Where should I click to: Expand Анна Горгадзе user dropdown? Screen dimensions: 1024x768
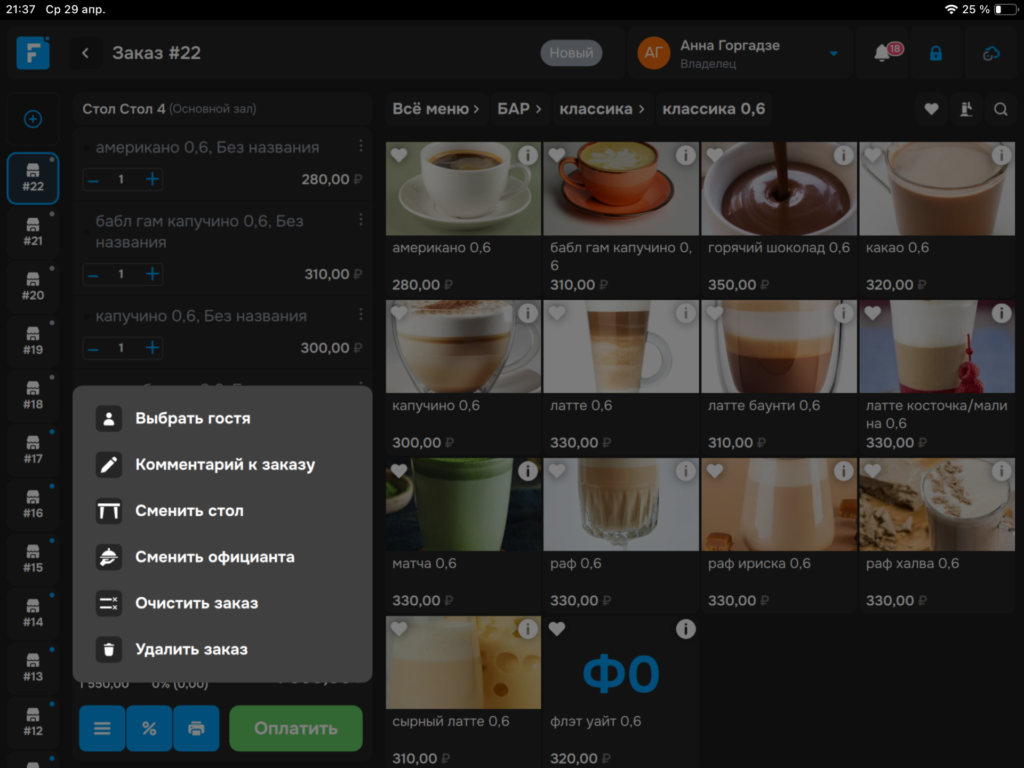(x=833, y=54)
